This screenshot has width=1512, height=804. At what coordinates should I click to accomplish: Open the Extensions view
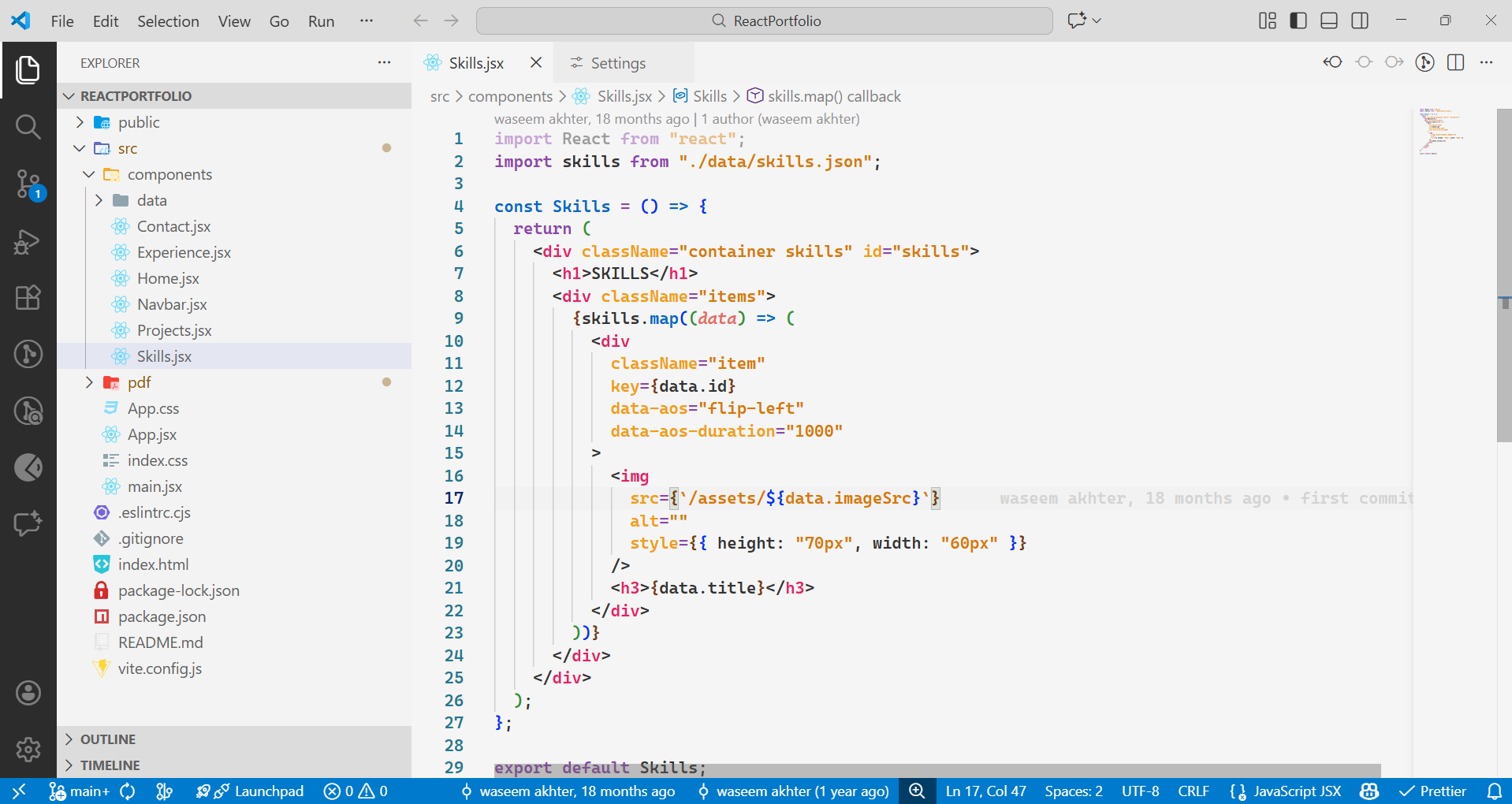[x=28, y=297]
